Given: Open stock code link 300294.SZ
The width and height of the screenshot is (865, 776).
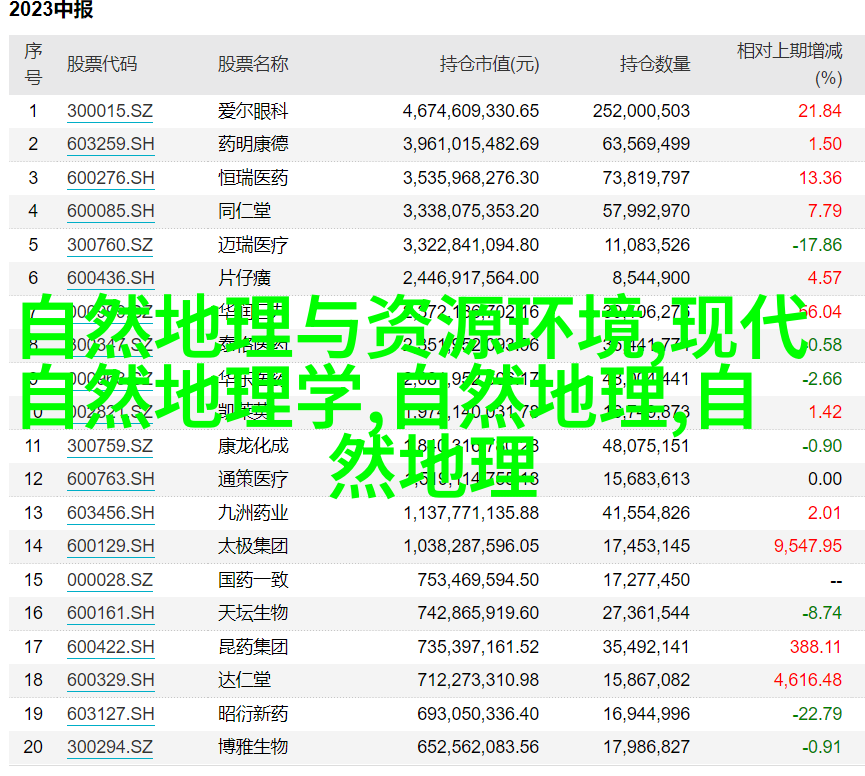Looking at the screenshot, I should pos(110,747).
